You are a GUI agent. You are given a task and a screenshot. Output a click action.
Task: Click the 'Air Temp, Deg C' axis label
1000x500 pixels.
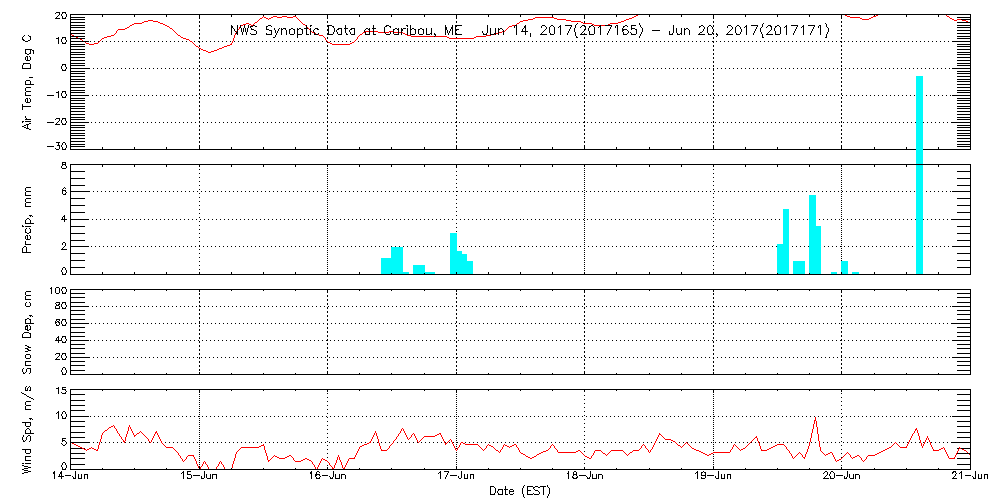[x=27, y=83]
